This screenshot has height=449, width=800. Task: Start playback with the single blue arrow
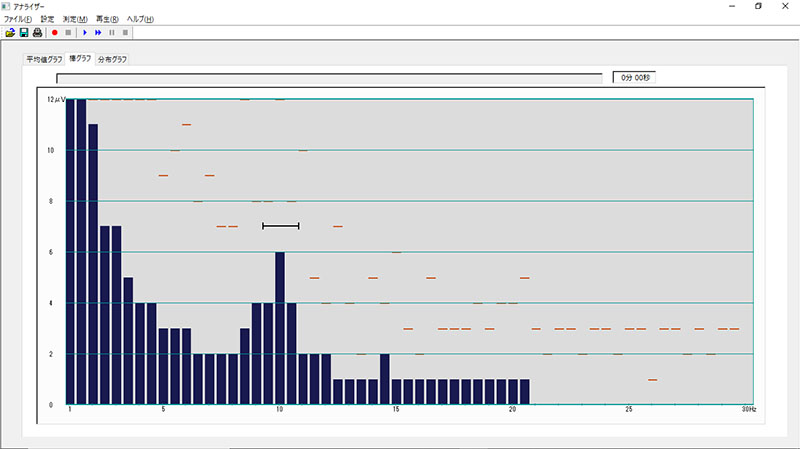pos(85,33)
